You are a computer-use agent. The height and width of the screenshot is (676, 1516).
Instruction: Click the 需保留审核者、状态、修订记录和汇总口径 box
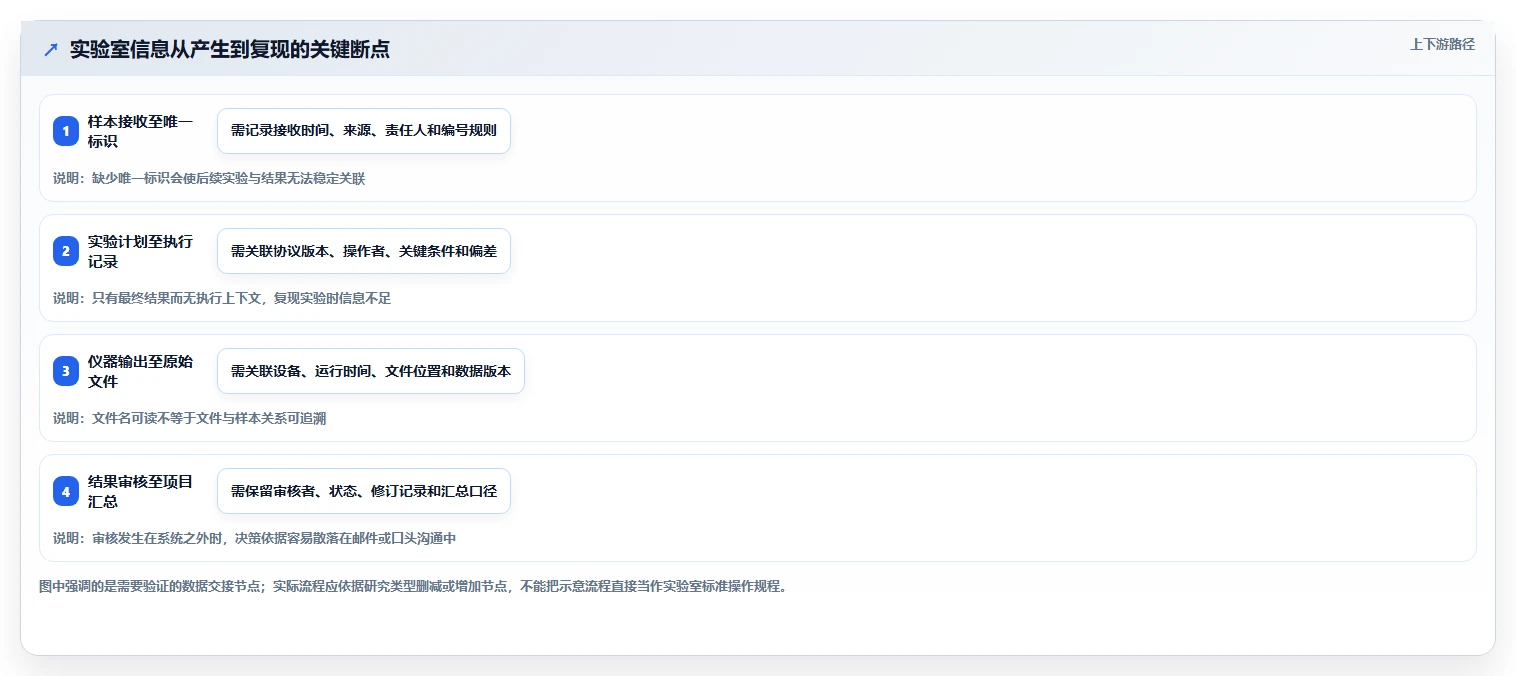click(x=364, y=491)
